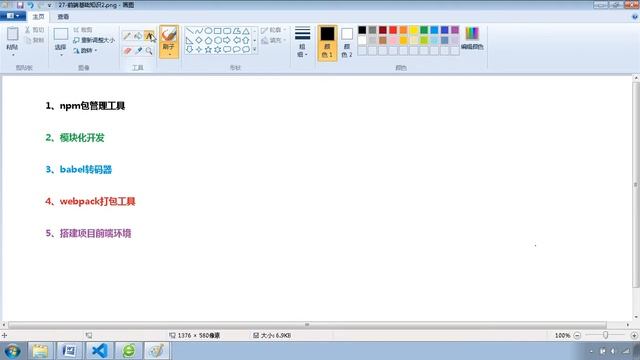Switch to the Home (主页) tab
The image size is (640, 360).
coord(38,17)
